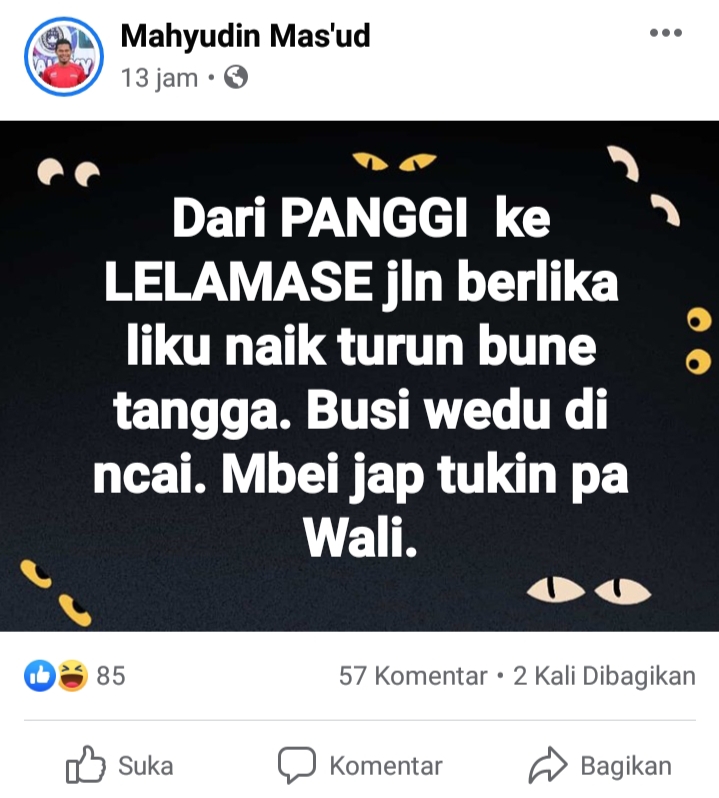View the 85 reactions count
This screenshot has height=798, width=719.
pos(110,676)
